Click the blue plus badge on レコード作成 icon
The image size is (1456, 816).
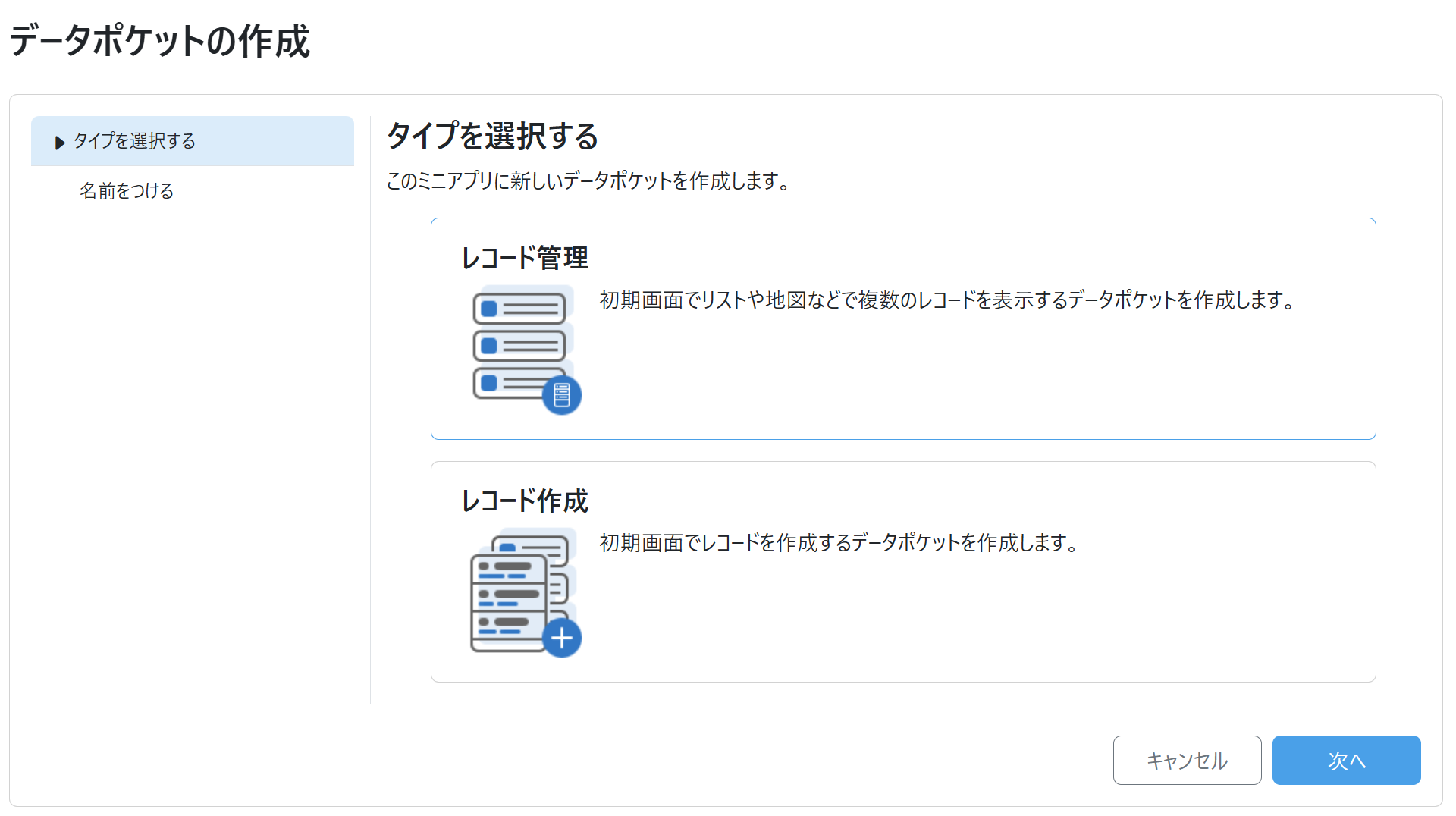(x=562, y=639)
